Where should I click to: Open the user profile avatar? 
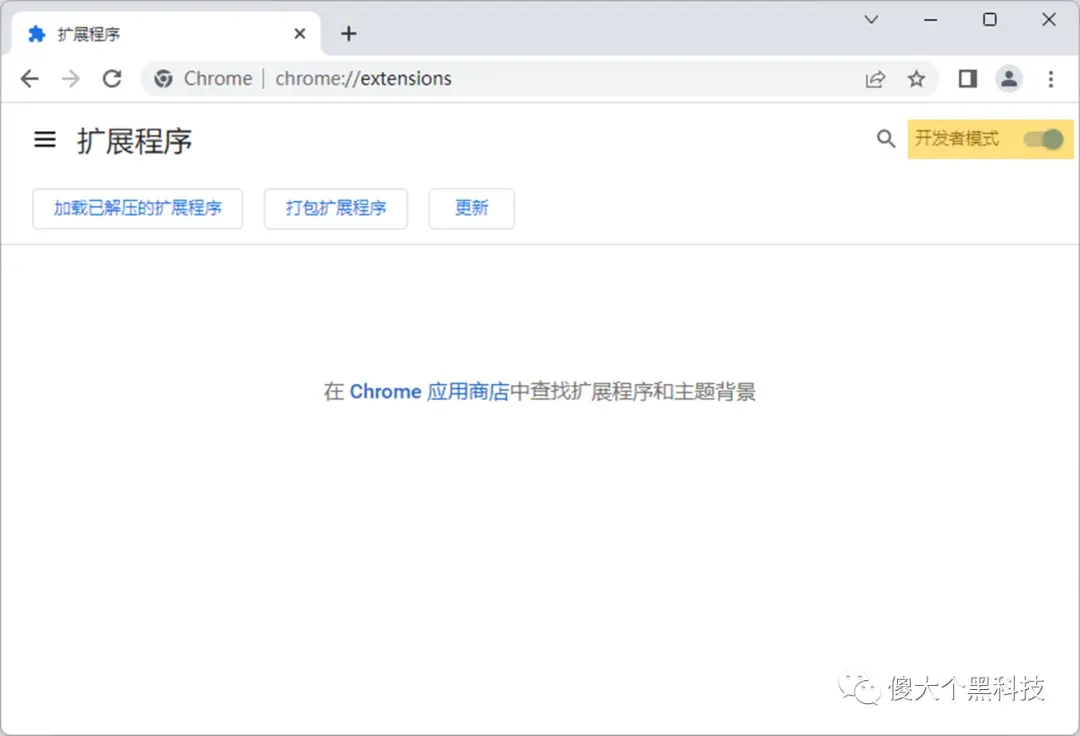[x=1009, y=79]
